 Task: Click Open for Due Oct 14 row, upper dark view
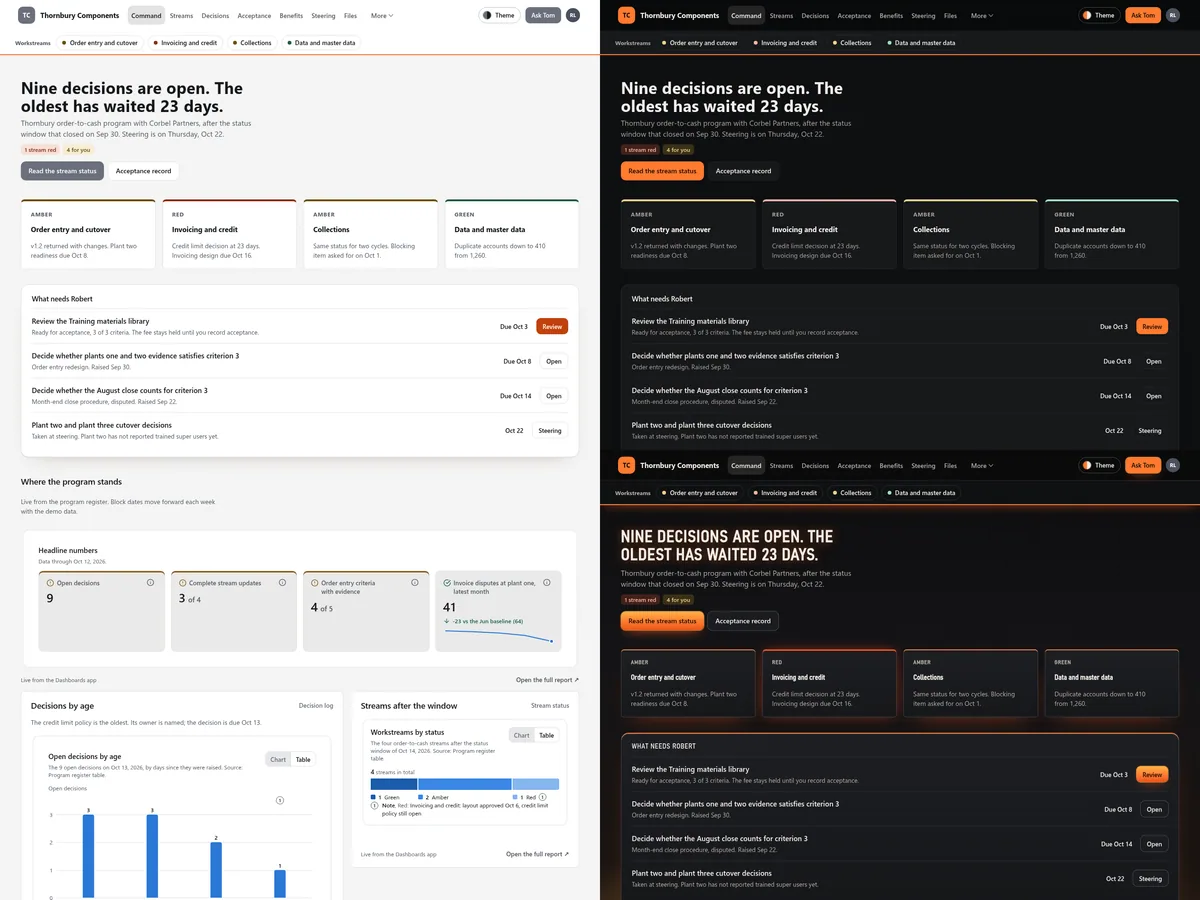click(1154, 396)
